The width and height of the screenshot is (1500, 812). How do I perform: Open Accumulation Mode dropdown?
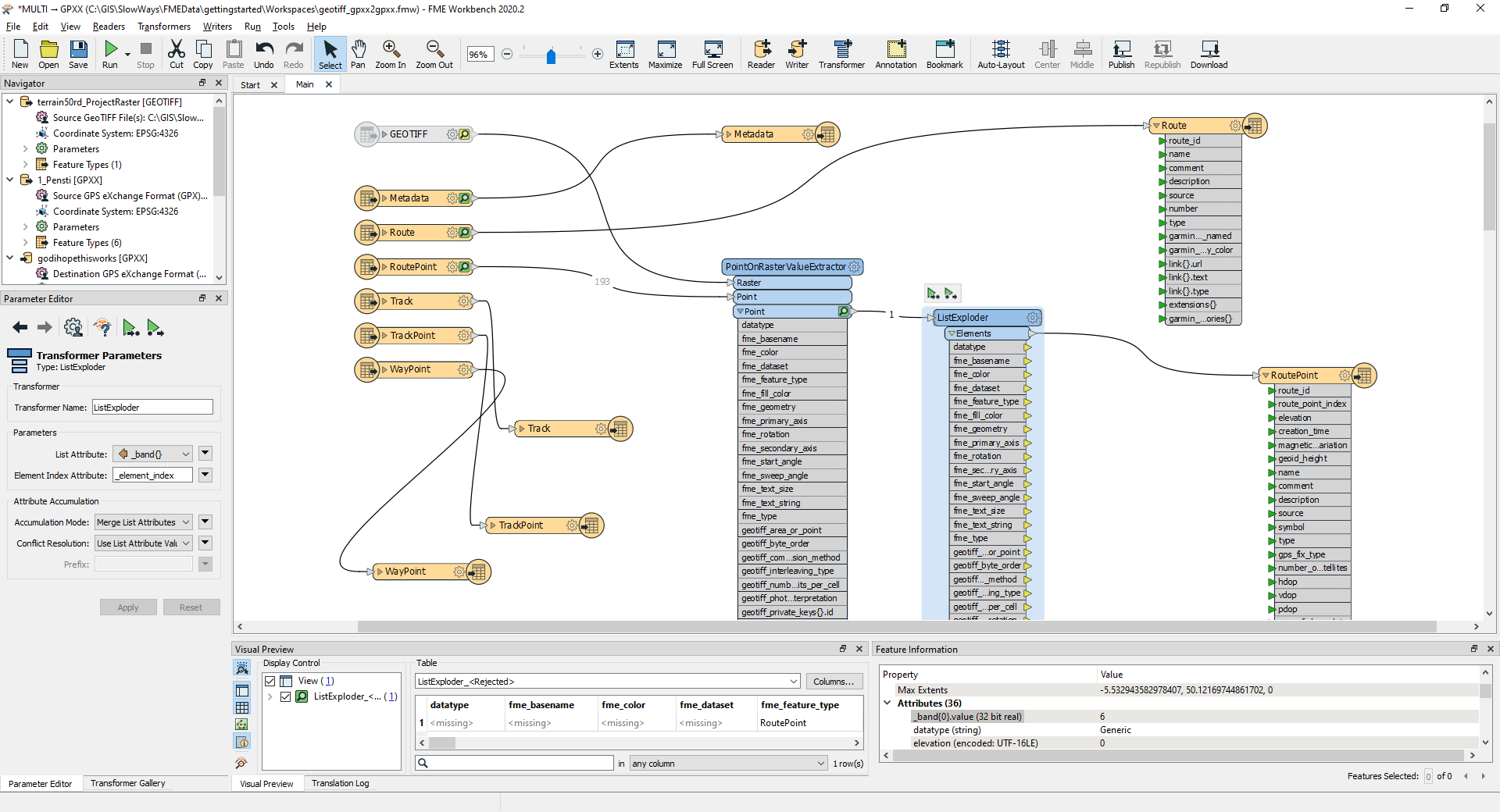144,522
